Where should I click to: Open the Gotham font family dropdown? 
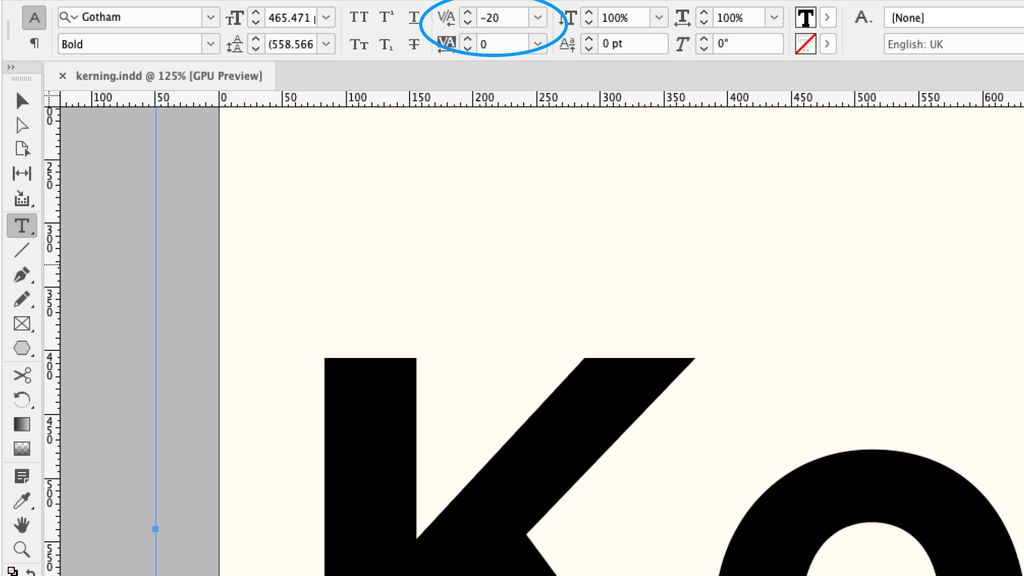tap(209, 17)
